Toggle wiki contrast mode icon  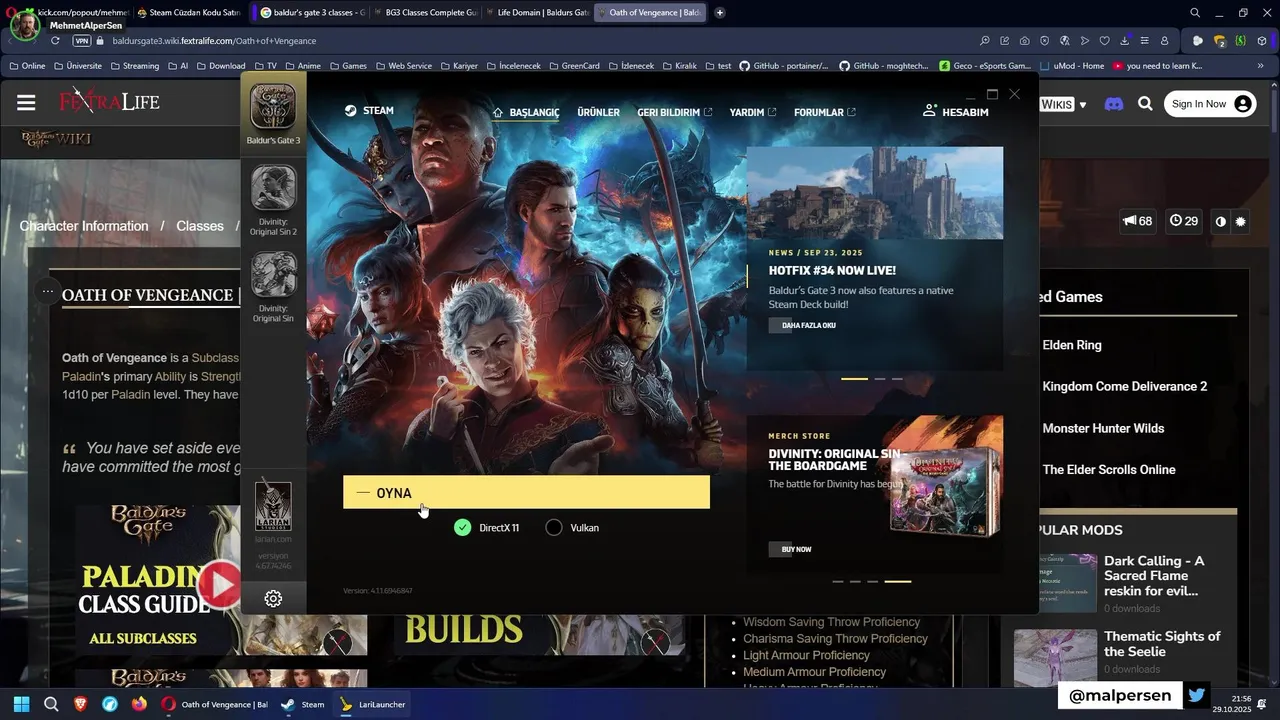1220,222
